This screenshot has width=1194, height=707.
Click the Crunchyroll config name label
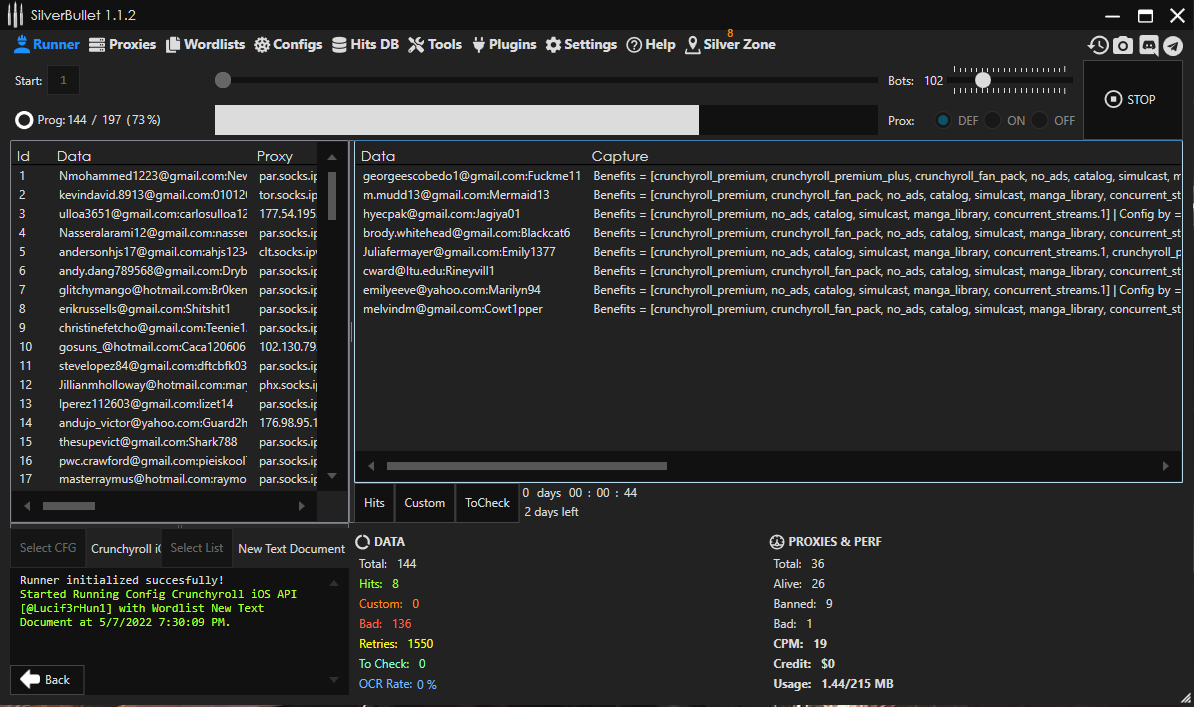[x=126, y=549]
